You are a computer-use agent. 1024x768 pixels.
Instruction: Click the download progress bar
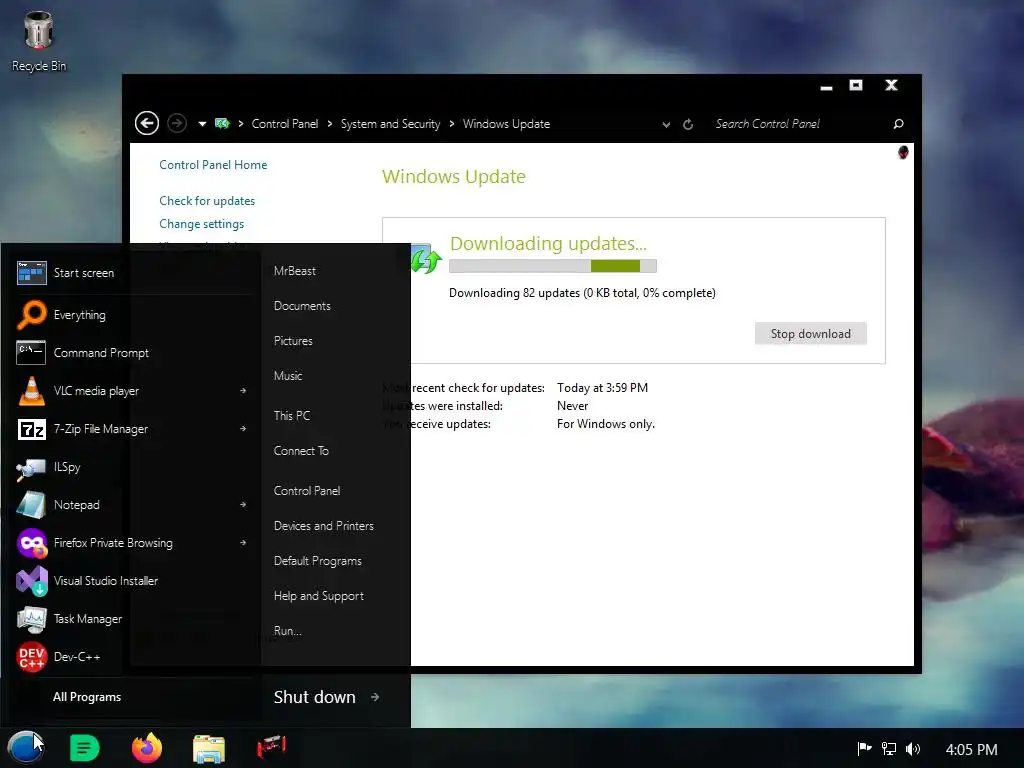552,266
